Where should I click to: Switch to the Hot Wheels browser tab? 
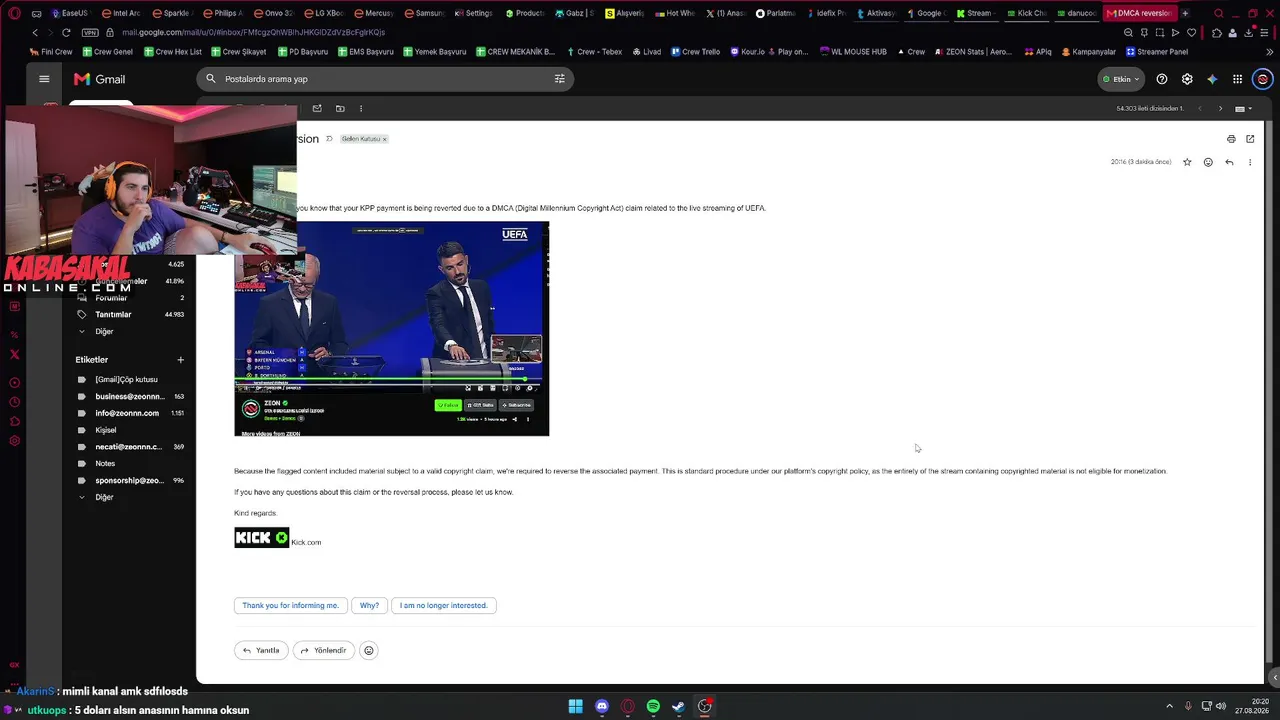tap(675, 13)
